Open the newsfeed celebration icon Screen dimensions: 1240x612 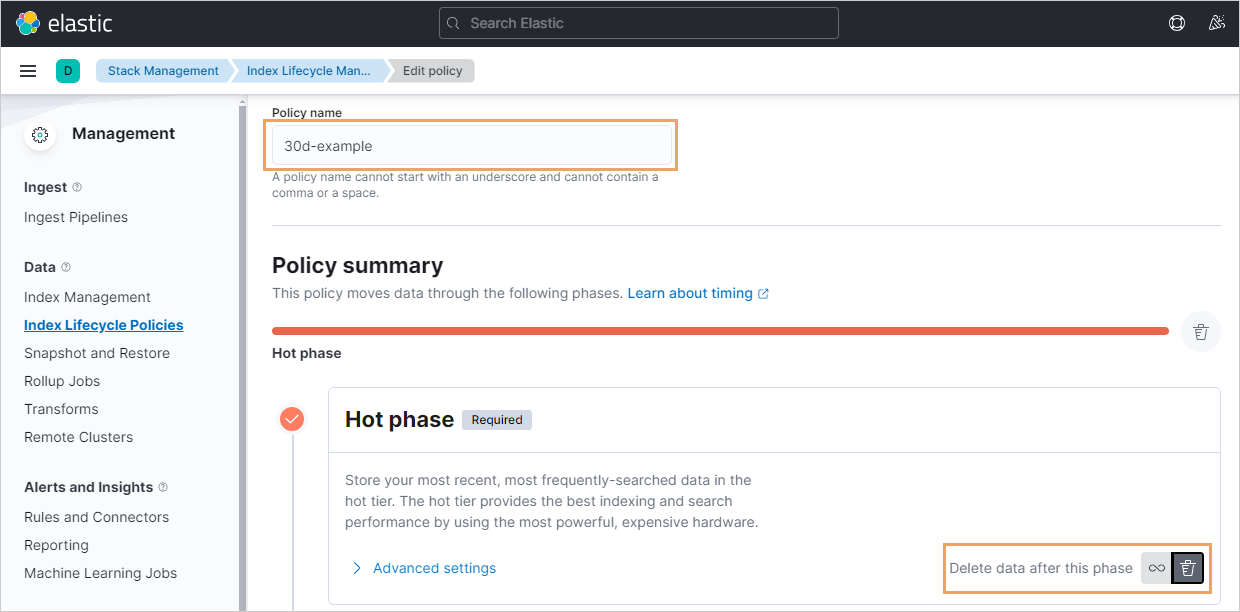point(1217,23)
